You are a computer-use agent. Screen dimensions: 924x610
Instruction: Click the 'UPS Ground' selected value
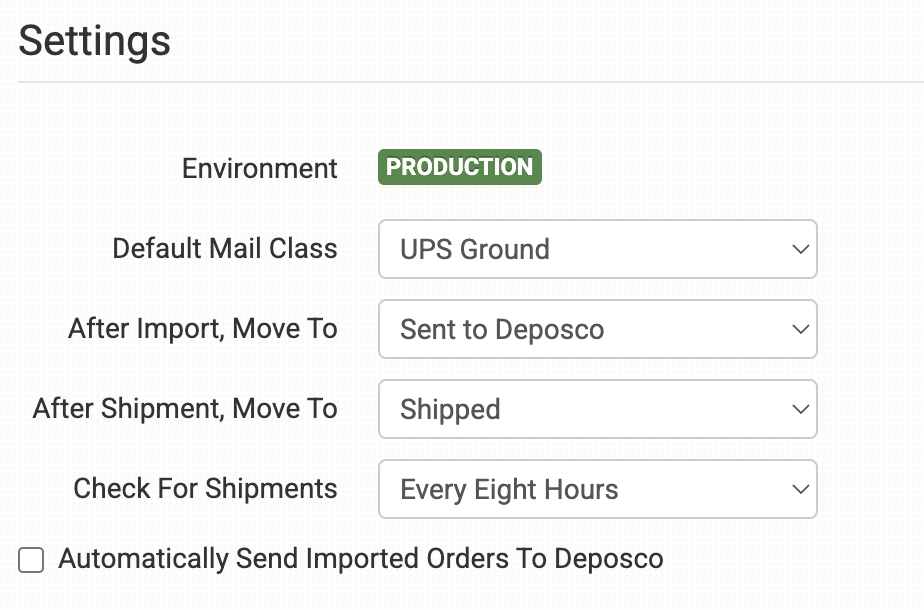[475, 249]
